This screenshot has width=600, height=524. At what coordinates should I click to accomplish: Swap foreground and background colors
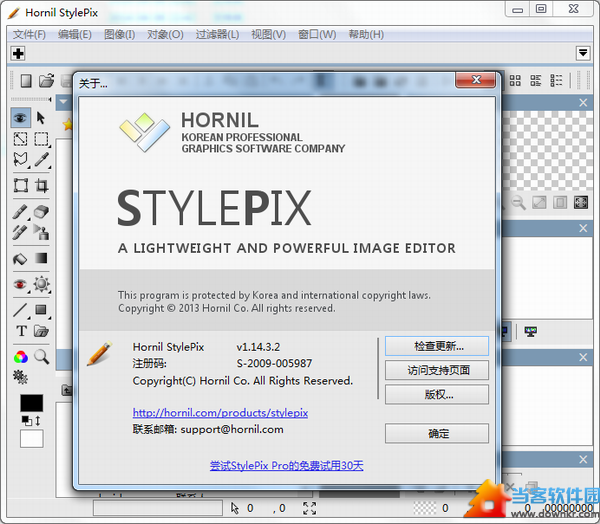point(38,421)
